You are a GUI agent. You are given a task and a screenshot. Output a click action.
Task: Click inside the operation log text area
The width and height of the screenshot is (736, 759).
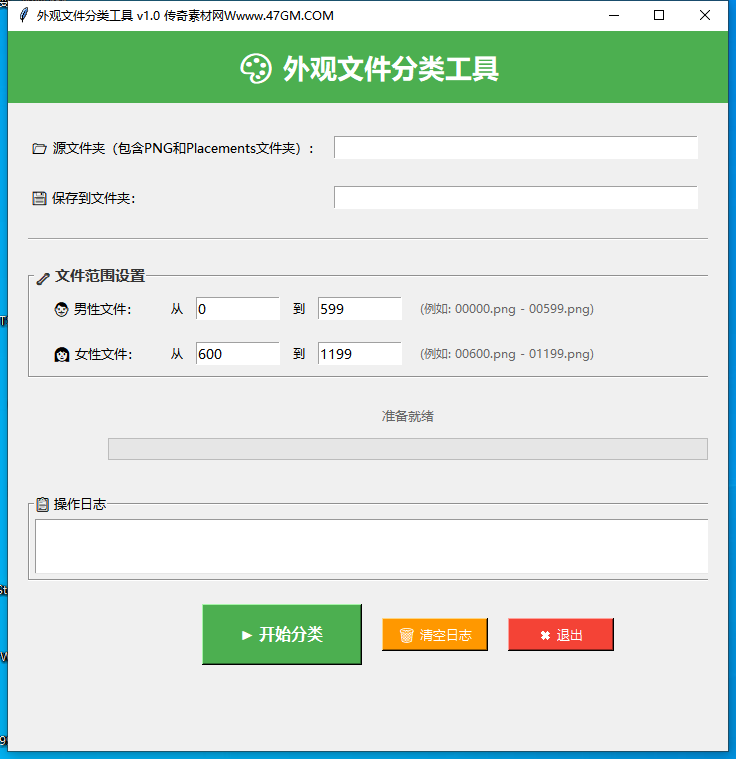click(371, 545)
